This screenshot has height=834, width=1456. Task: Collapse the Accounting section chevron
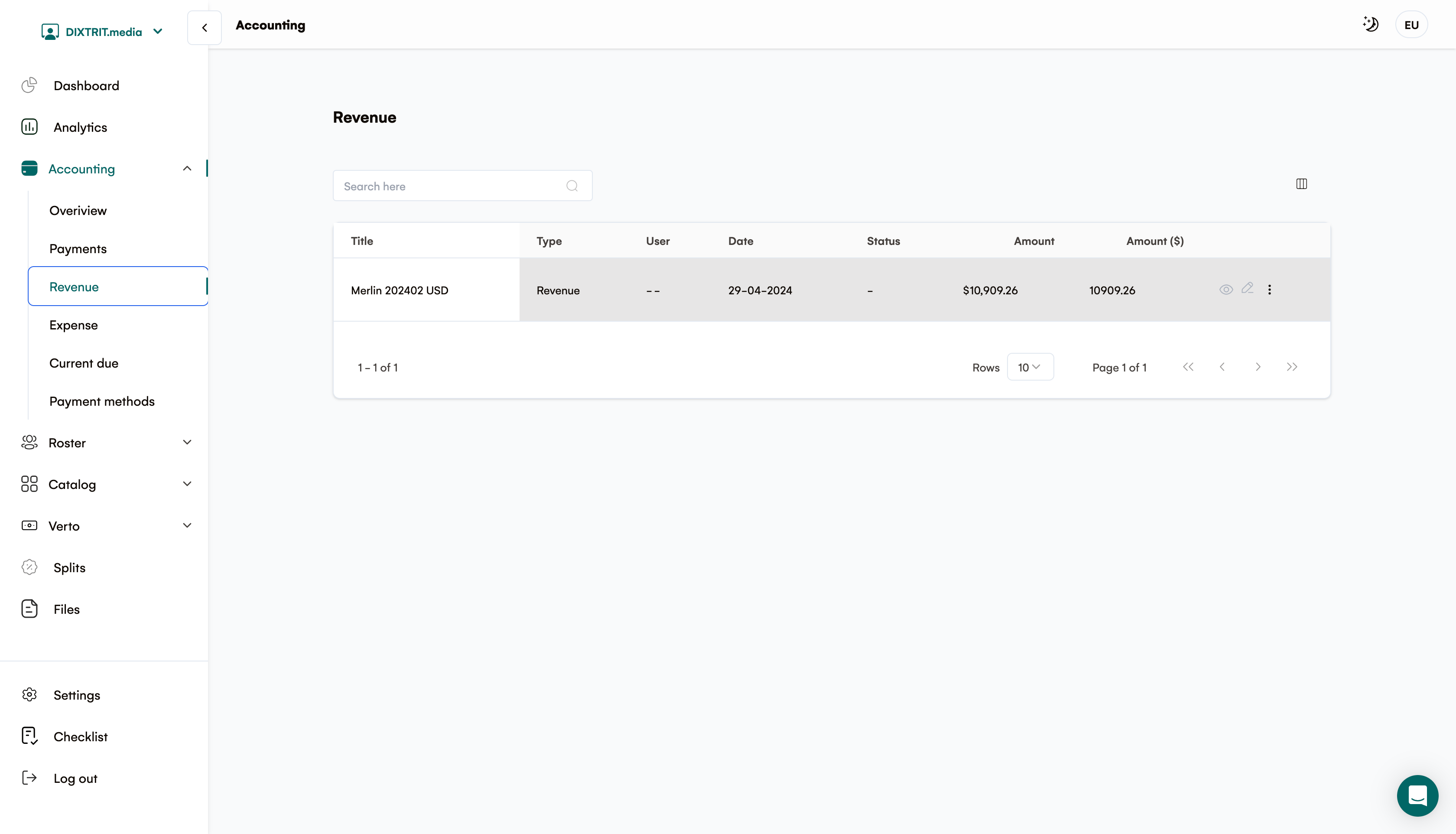click(187, 168)
